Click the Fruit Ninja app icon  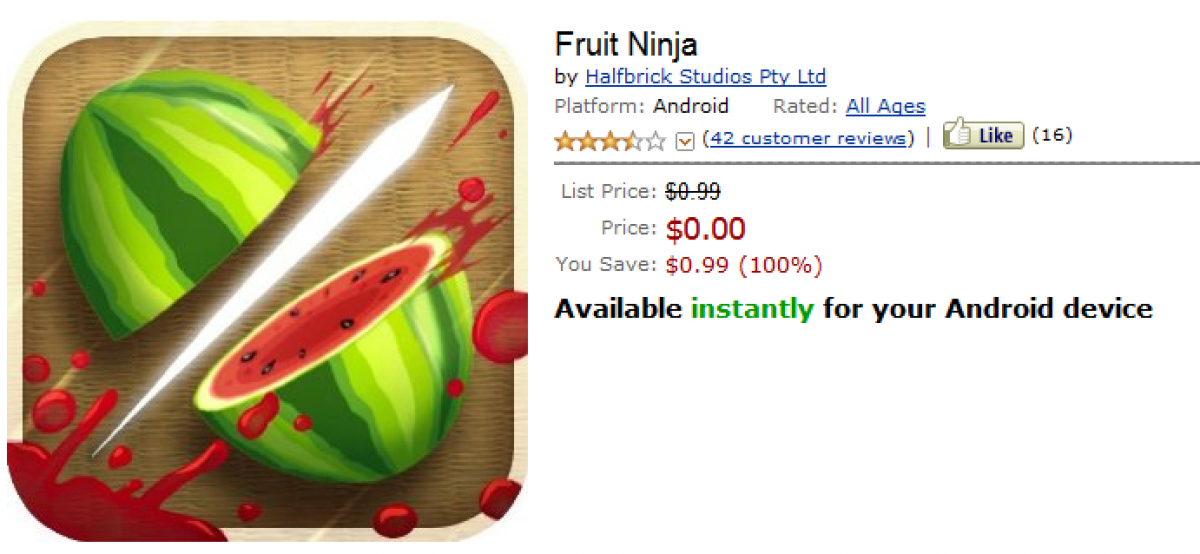pyautogui.click(x=266, y=282)
